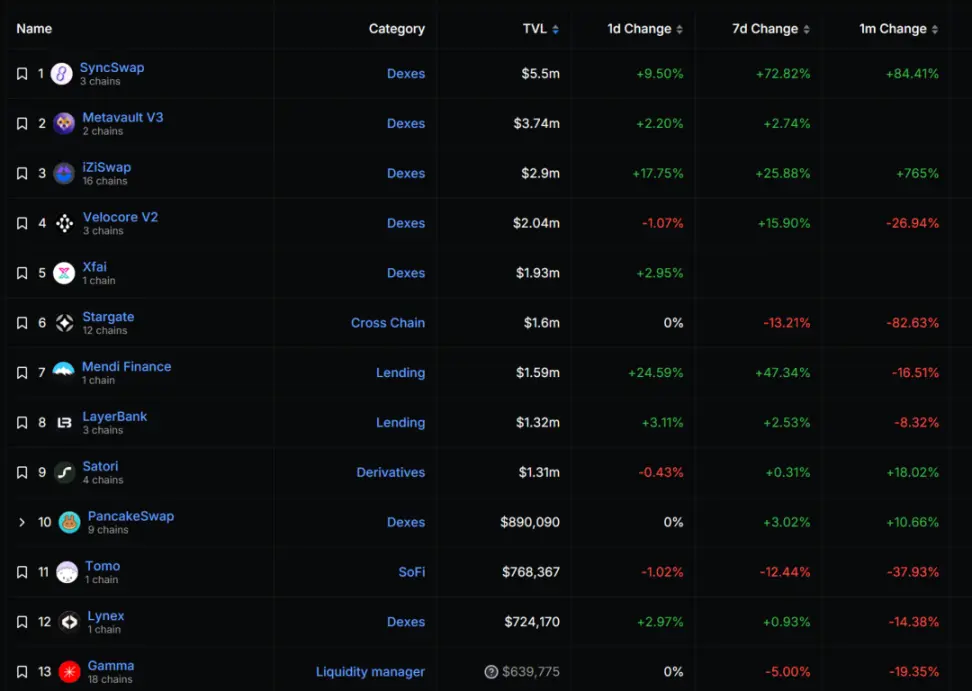Bookmark the Stargate row
Image resolution: width=972 pixels, height=691 pixels.
pos(22,323)
